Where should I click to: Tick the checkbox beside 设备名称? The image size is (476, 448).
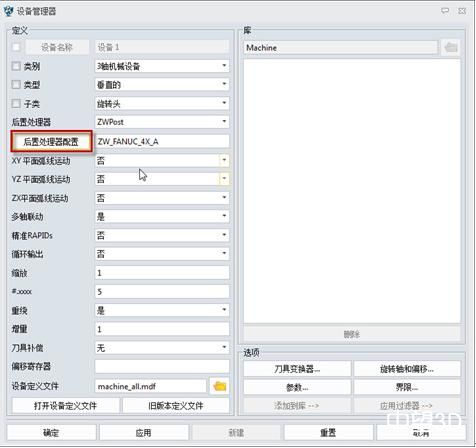tap(16, 47)
